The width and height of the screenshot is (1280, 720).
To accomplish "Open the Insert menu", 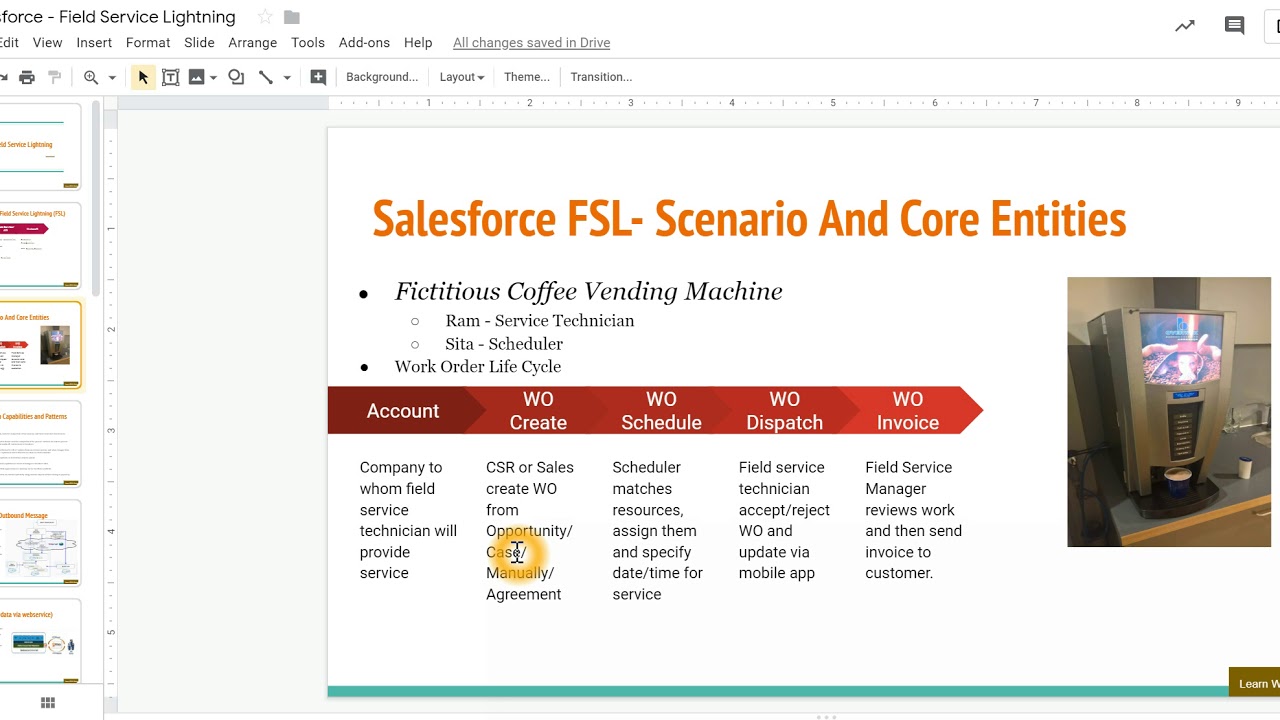I will [94, 43].
